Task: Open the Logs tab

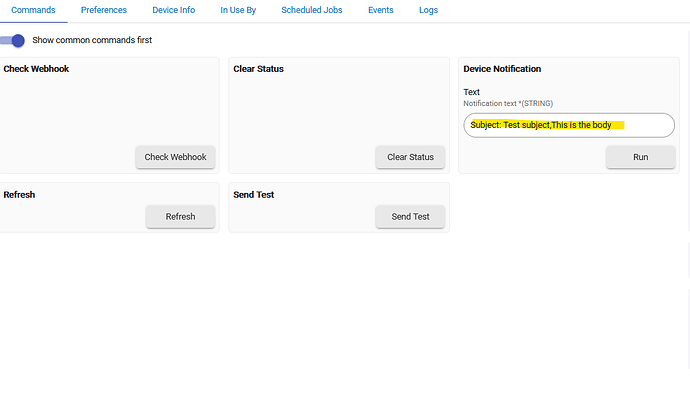Action: (x=428, y=10)
